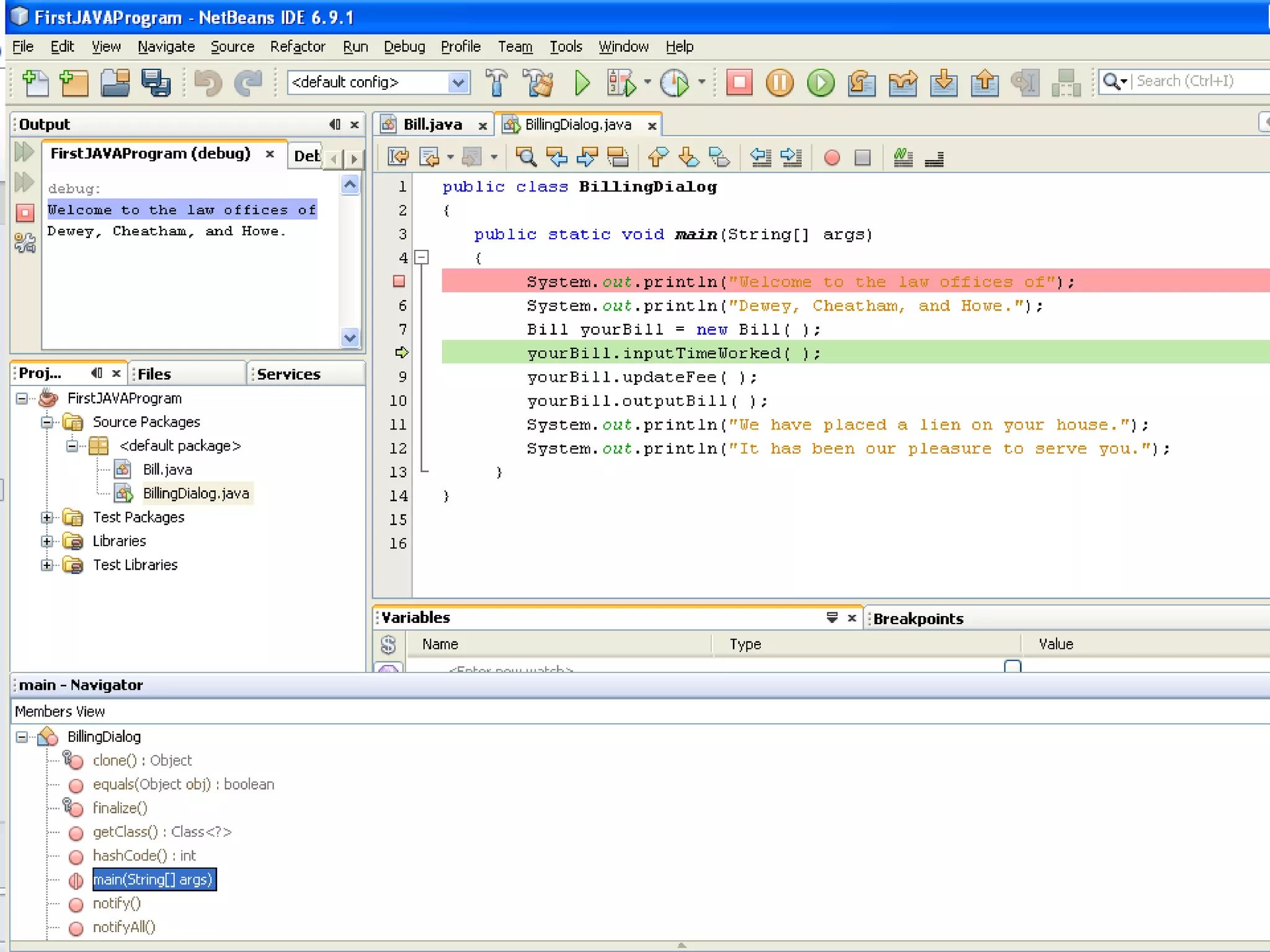Open the Refactor menu

(297, 46)
